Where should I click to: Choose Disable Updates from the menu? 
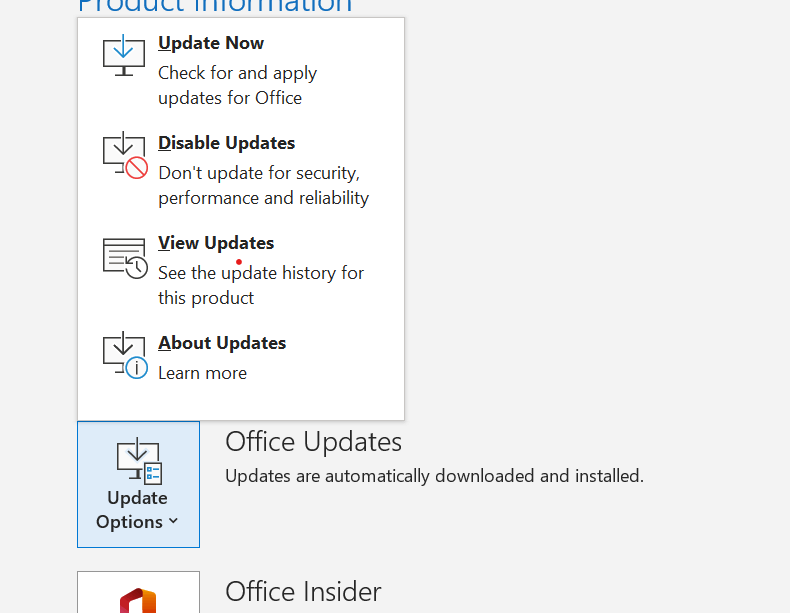click(x=241, y=170)
